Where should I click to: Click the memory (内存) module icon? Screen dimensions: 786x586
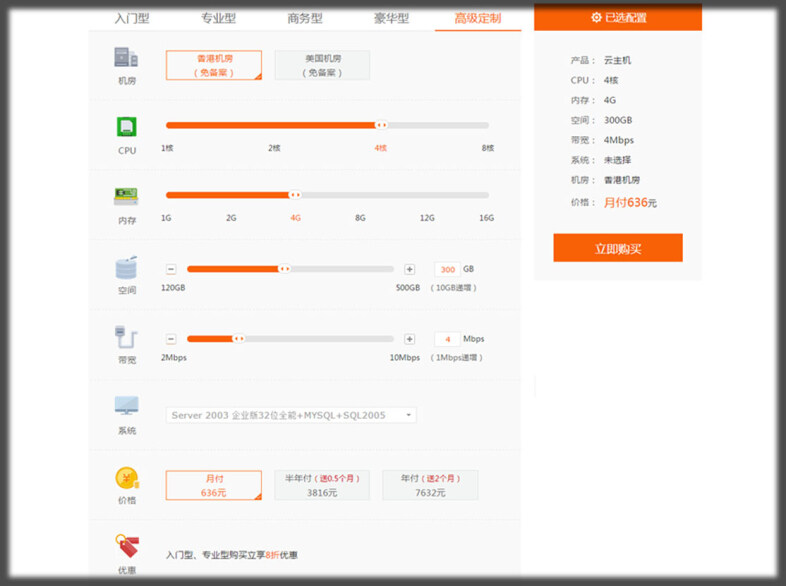(x=126, y=195)
